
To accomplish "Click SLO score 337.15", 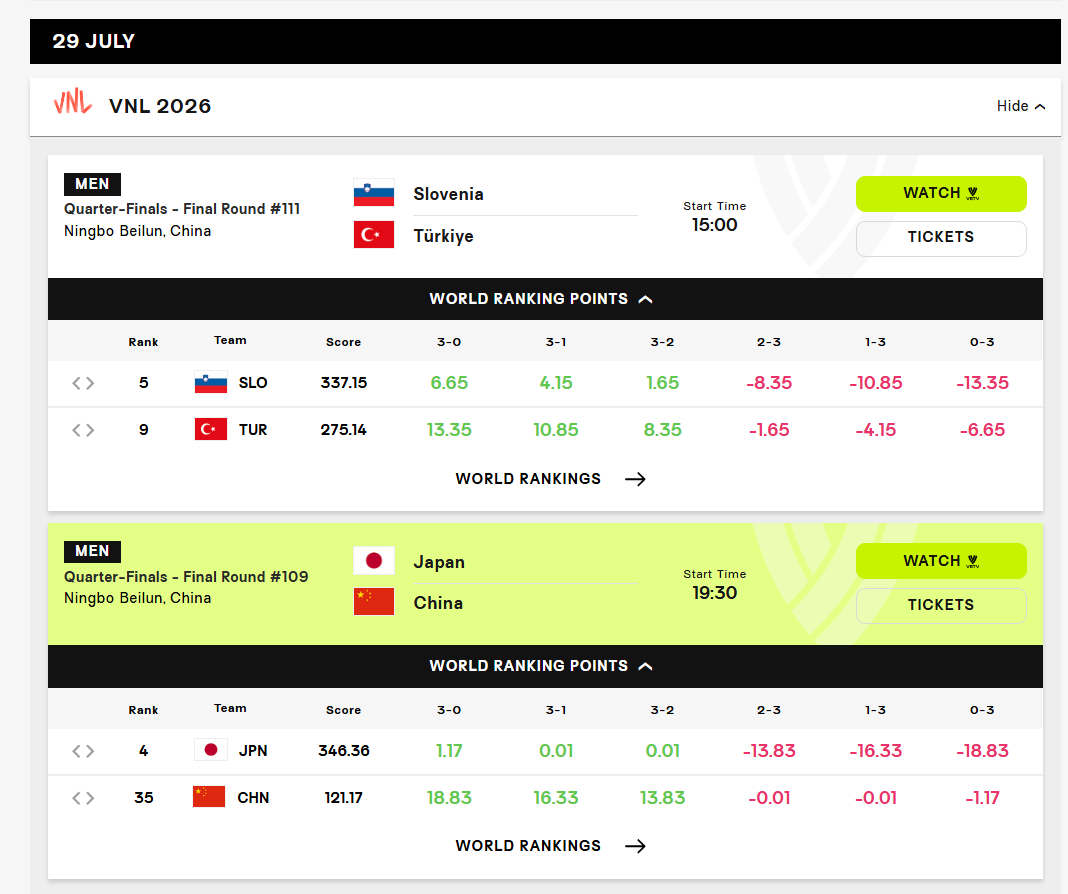I will click(344, 383).
